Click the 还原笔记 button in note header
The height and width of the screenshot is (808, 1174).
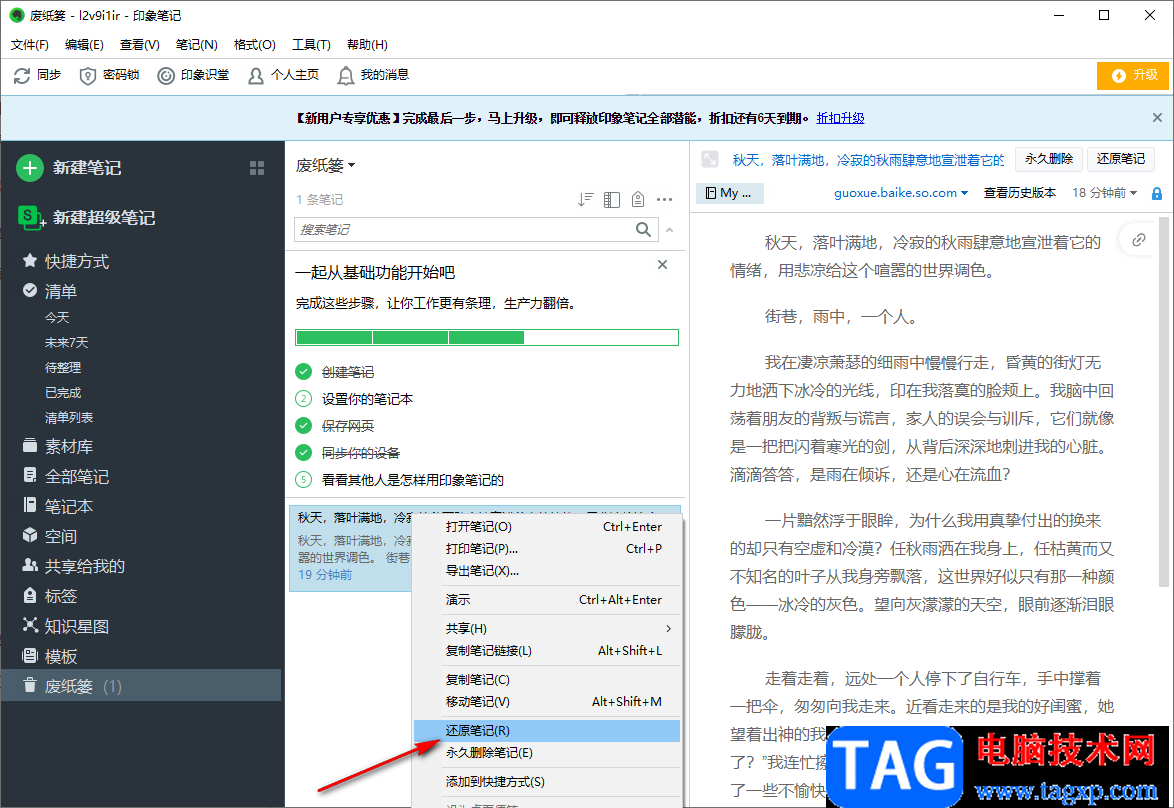tap(1121, 159)
